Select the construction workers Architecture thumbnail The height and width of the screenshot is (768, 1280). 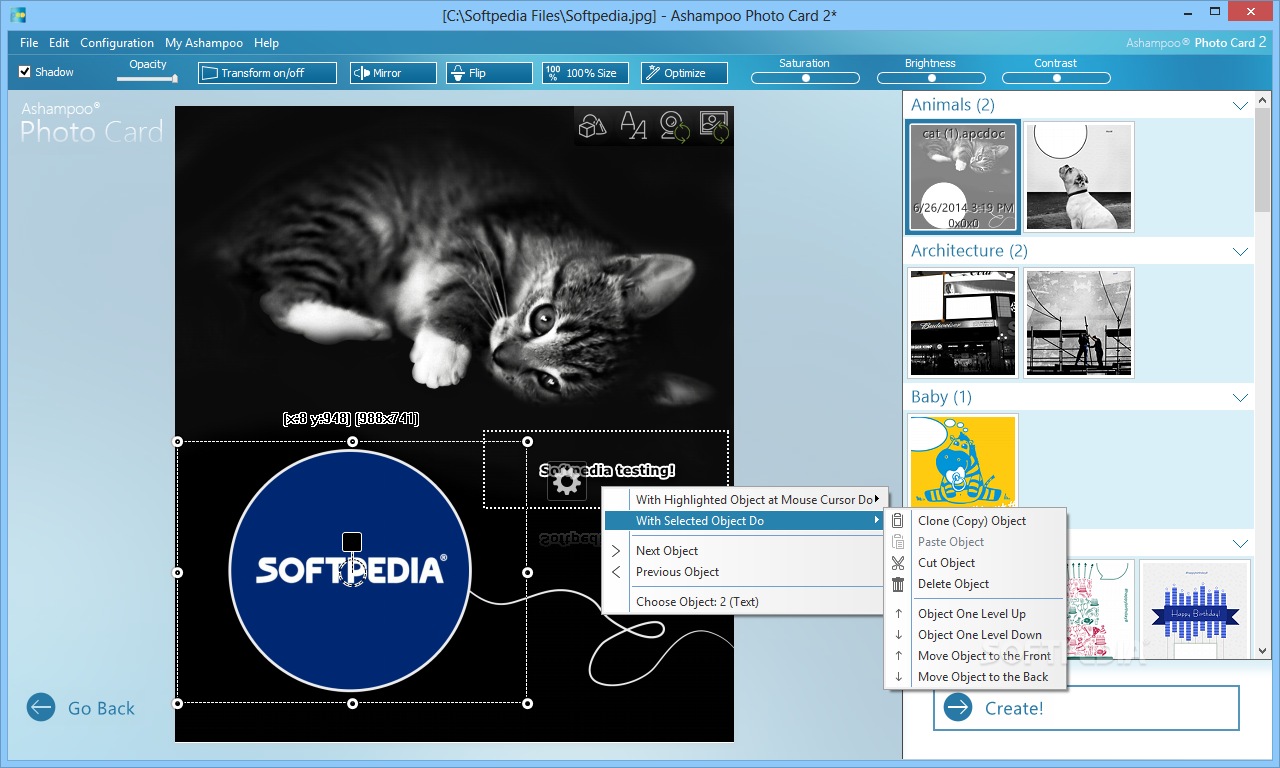(x=1079, y=322)
